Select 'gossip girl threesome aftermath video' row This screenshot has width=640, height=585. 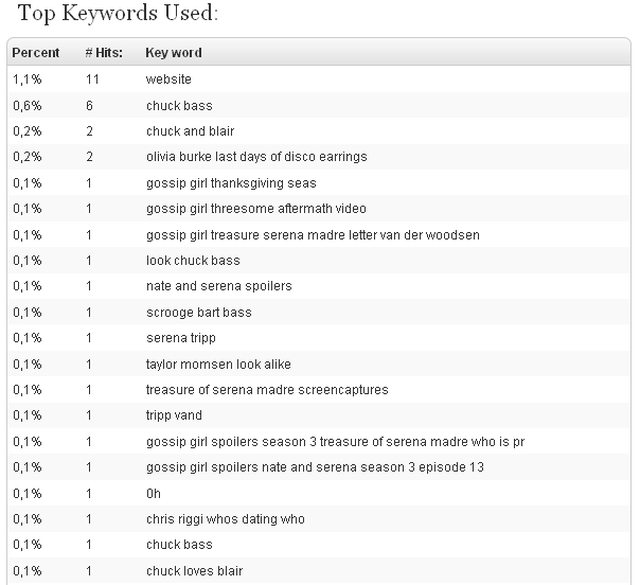coord(319,209)
